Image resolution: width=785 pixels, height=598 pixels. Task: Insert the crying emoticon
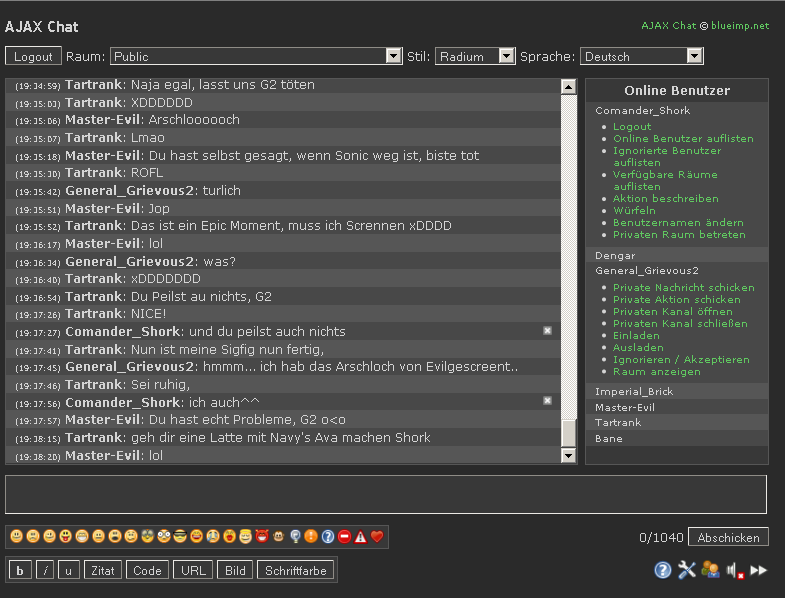[213, 537]
